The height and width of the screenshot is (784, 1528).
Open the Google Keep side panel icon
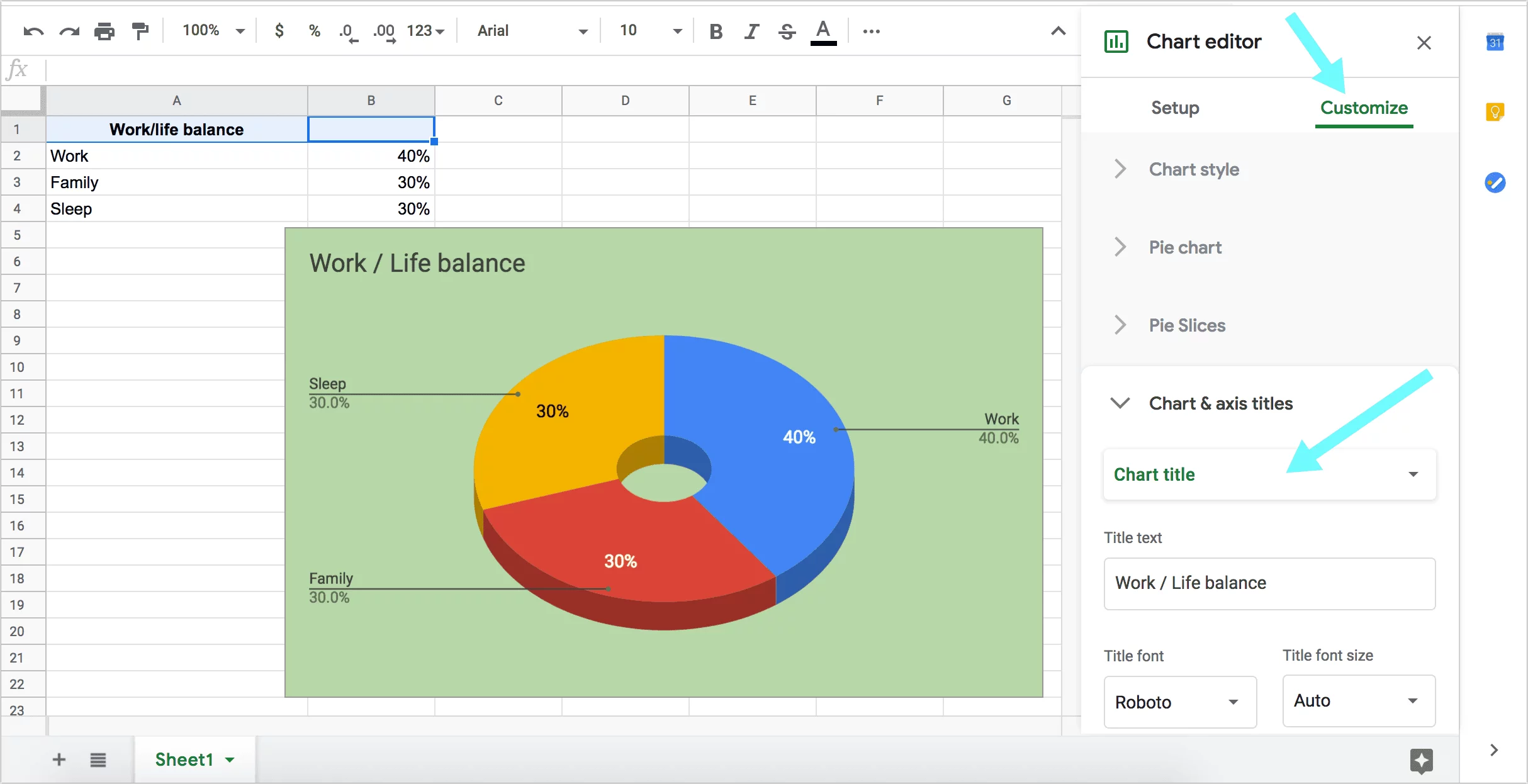1495,112
